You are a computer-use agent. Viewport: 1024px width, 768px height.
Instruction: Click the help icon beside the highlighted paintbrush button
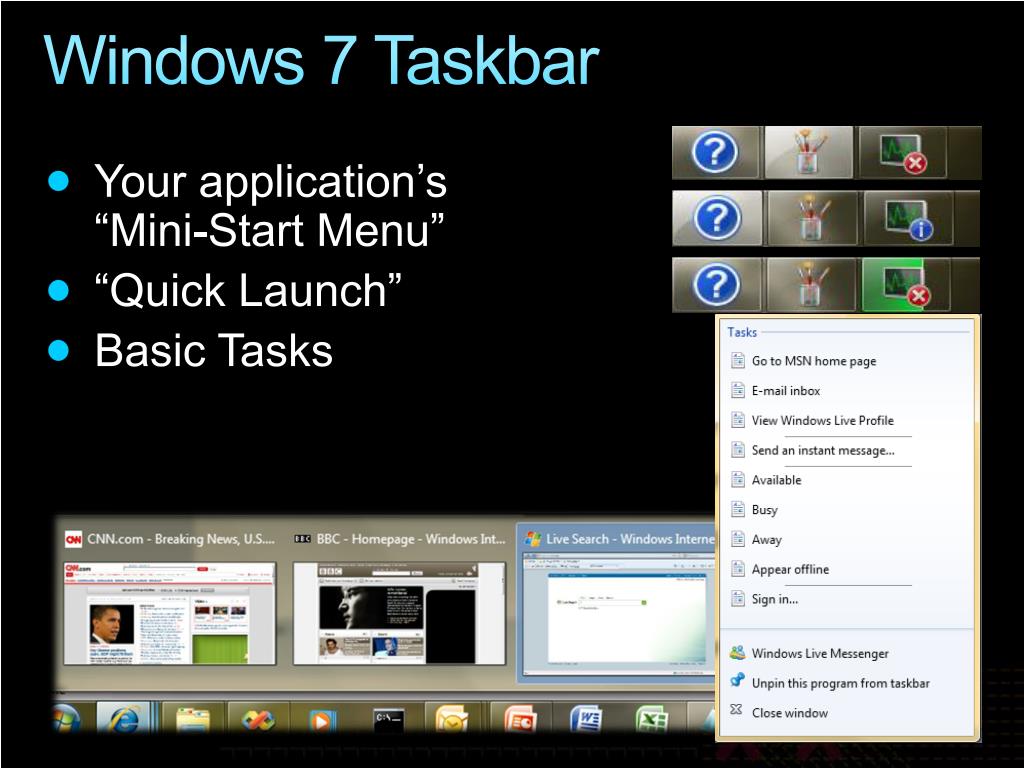(715, 152)
